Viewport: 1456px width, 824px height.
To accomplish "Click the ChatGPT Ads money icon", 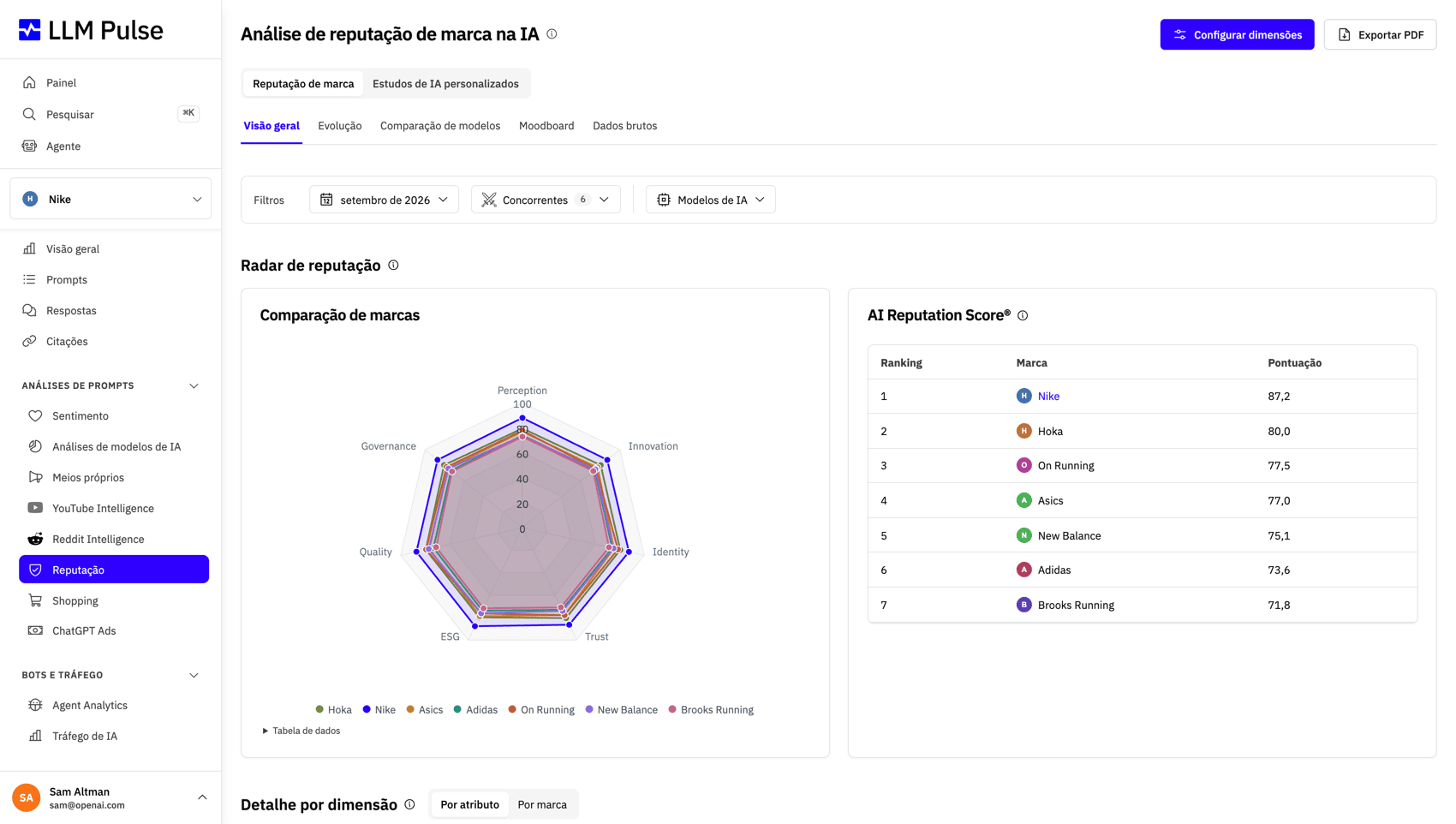I will pyautogui.click(x=35, y=630).
